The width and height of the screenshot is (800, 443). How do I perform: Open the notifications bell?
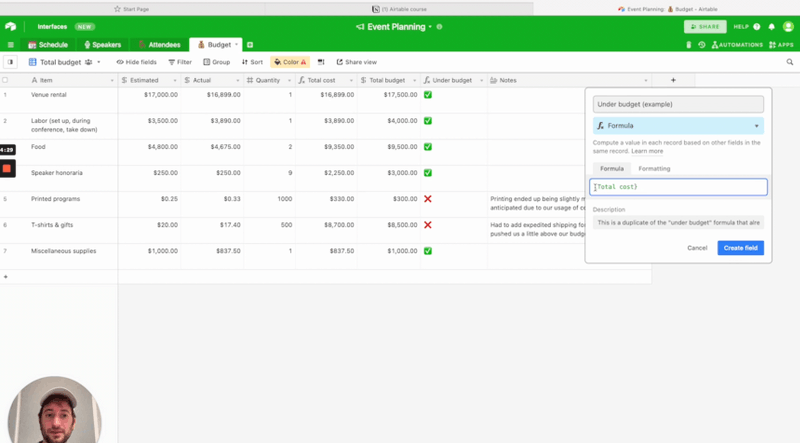772,27
